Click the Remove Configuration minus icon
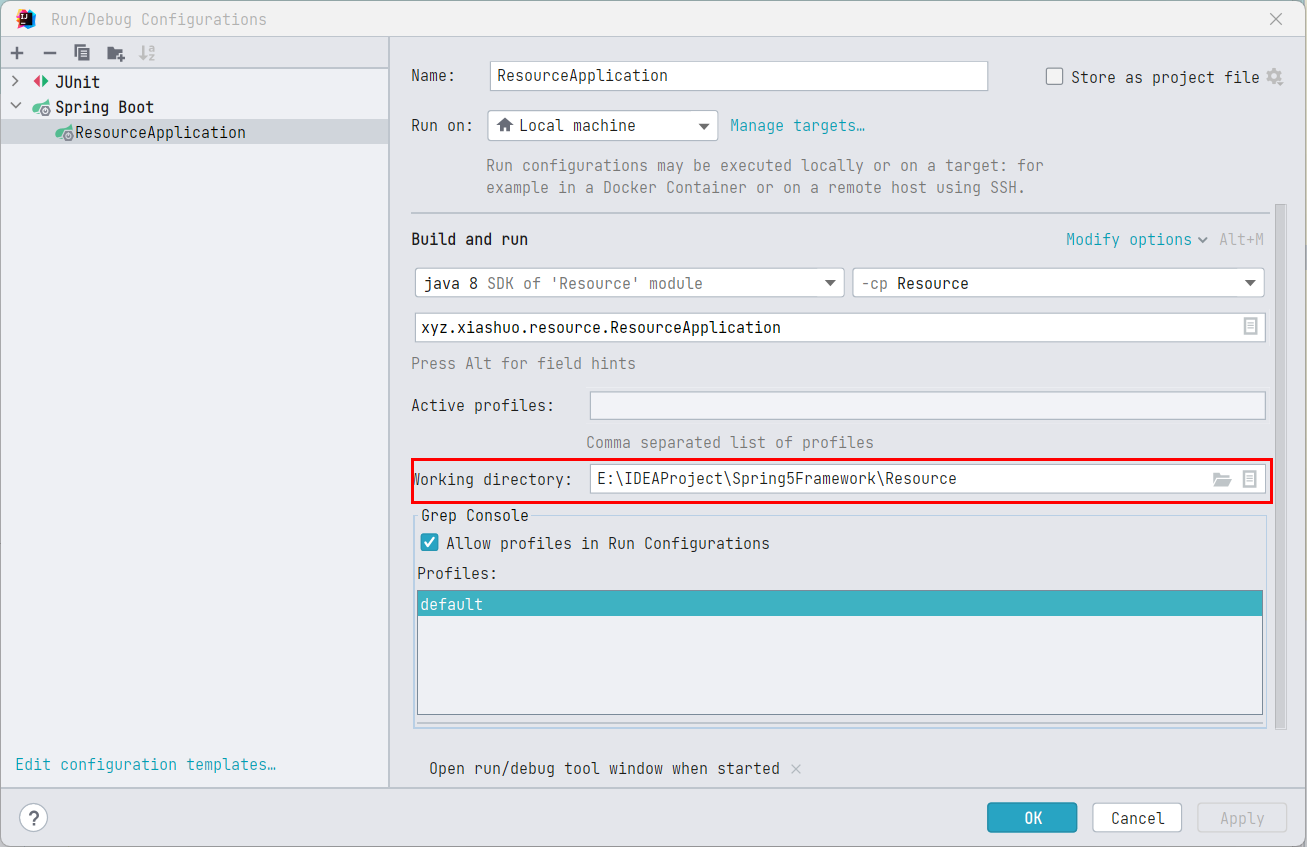 tap(49, 53)
